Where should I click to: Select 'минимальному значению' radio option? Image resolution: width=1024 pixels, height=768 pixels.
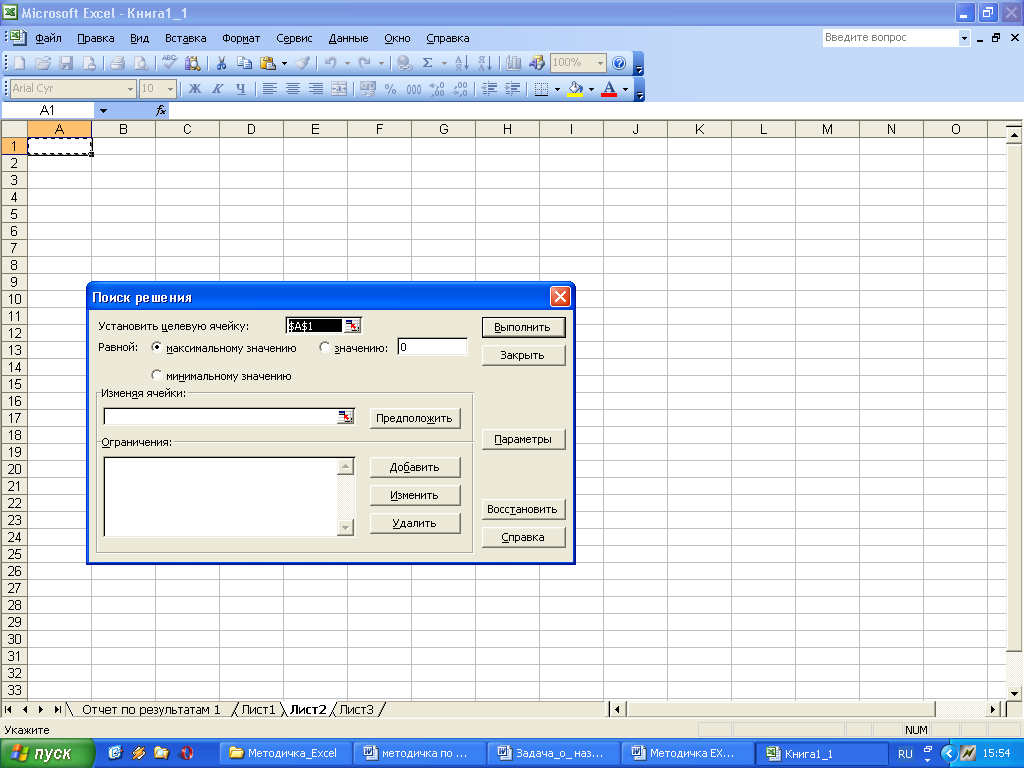coord(157,376)
